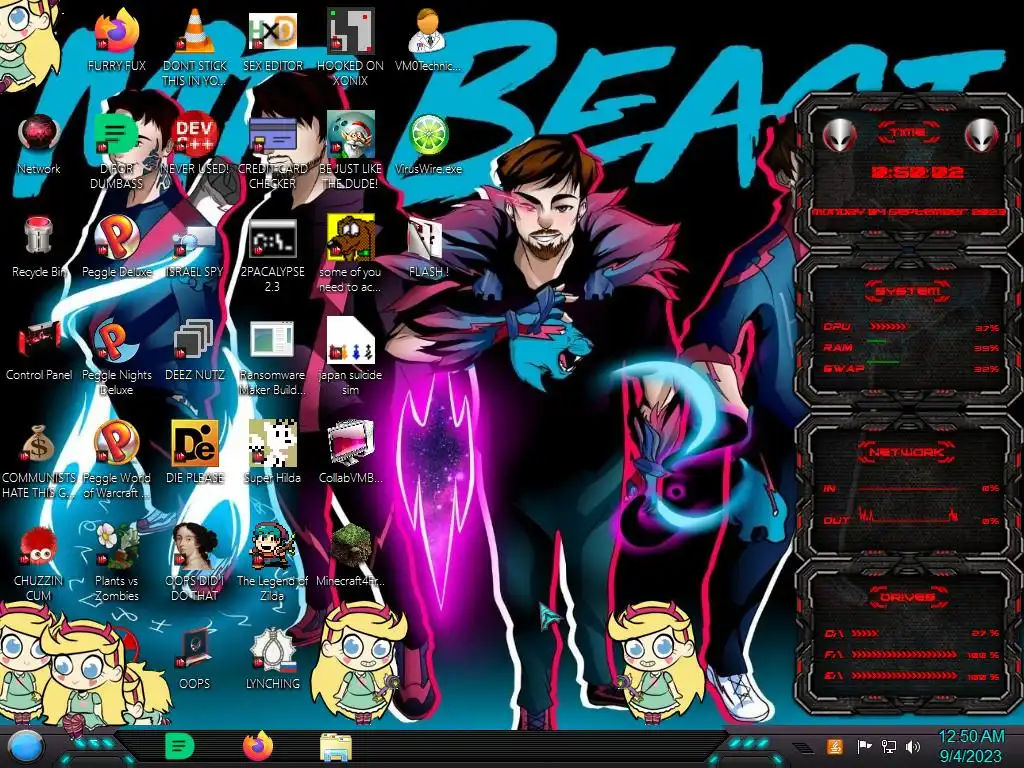The image size is (1024, 768).
Task: Click the network OUT graph
Action: click(x=908, y=516)
